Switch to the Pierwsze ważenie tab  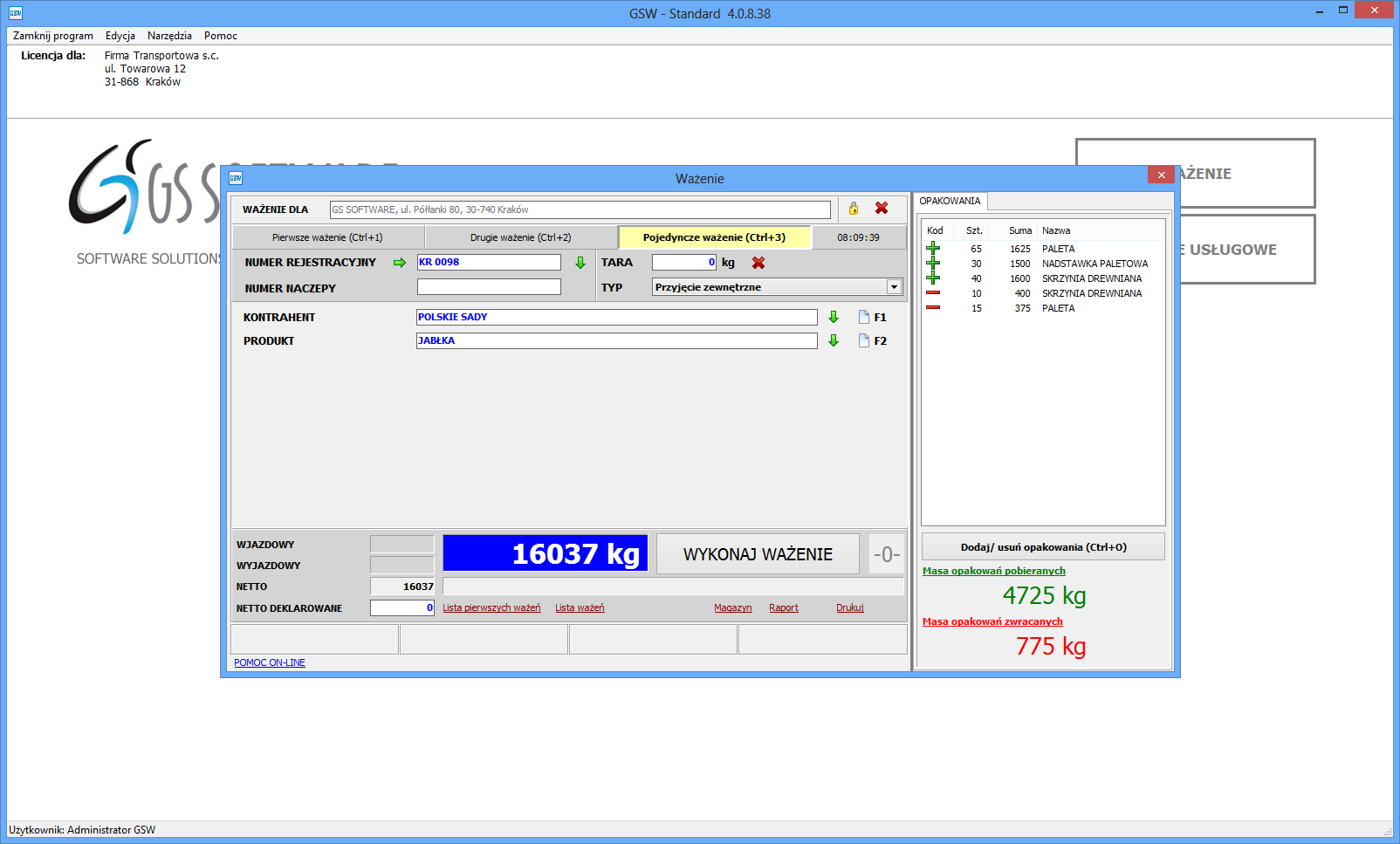point(327,237)
